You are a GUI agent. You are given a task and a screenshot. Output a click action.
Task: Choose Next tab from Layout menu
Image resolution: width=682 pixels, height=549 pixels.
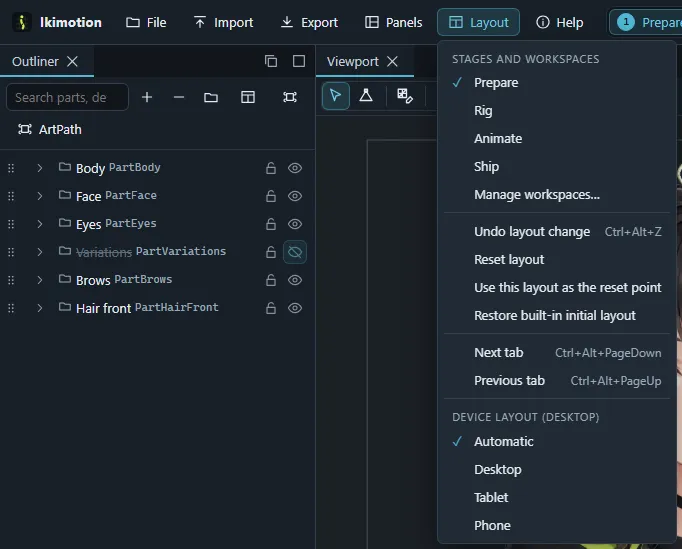[x=557, y=352]
